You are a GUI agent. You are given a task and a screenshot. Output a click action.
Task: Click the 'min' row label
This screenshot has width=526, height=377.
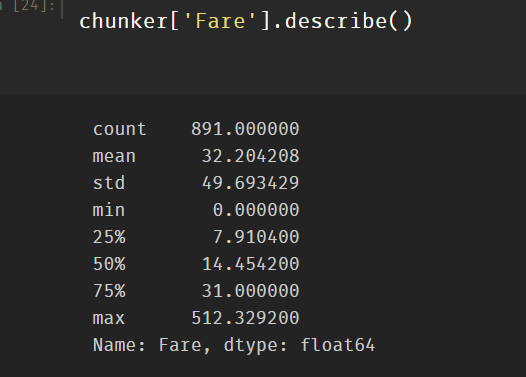click(109, 210)
